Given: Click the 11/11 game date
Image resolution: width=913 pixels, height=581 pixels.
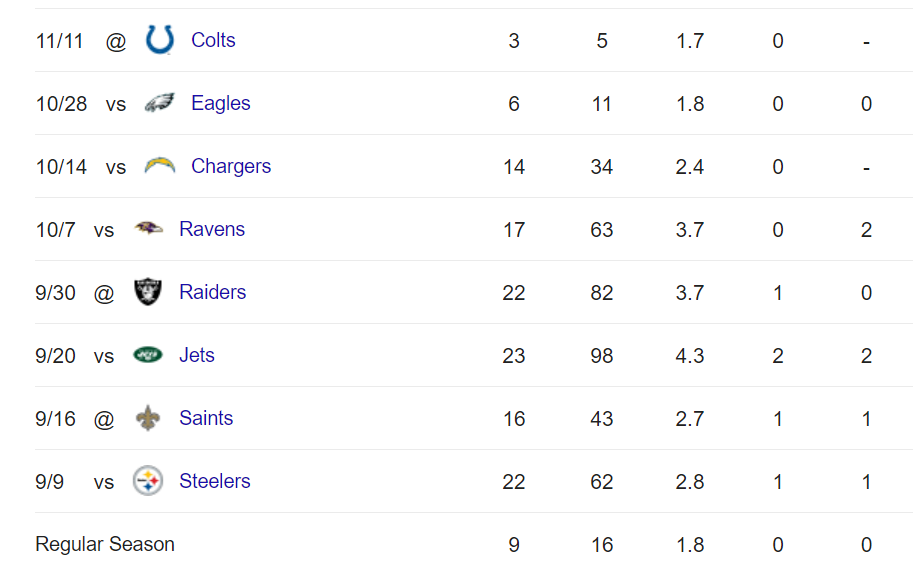Looking at the screenshot, I should (x=59, y=41).
